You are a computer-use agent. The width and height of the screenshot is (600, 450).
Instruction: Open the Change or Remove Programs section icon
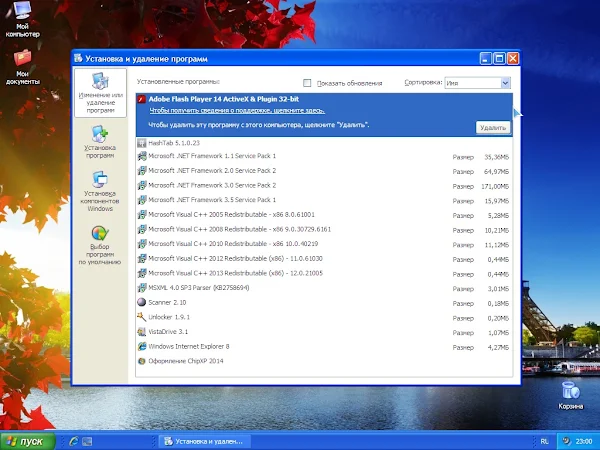pyautogui.click(x=100, y=81)
